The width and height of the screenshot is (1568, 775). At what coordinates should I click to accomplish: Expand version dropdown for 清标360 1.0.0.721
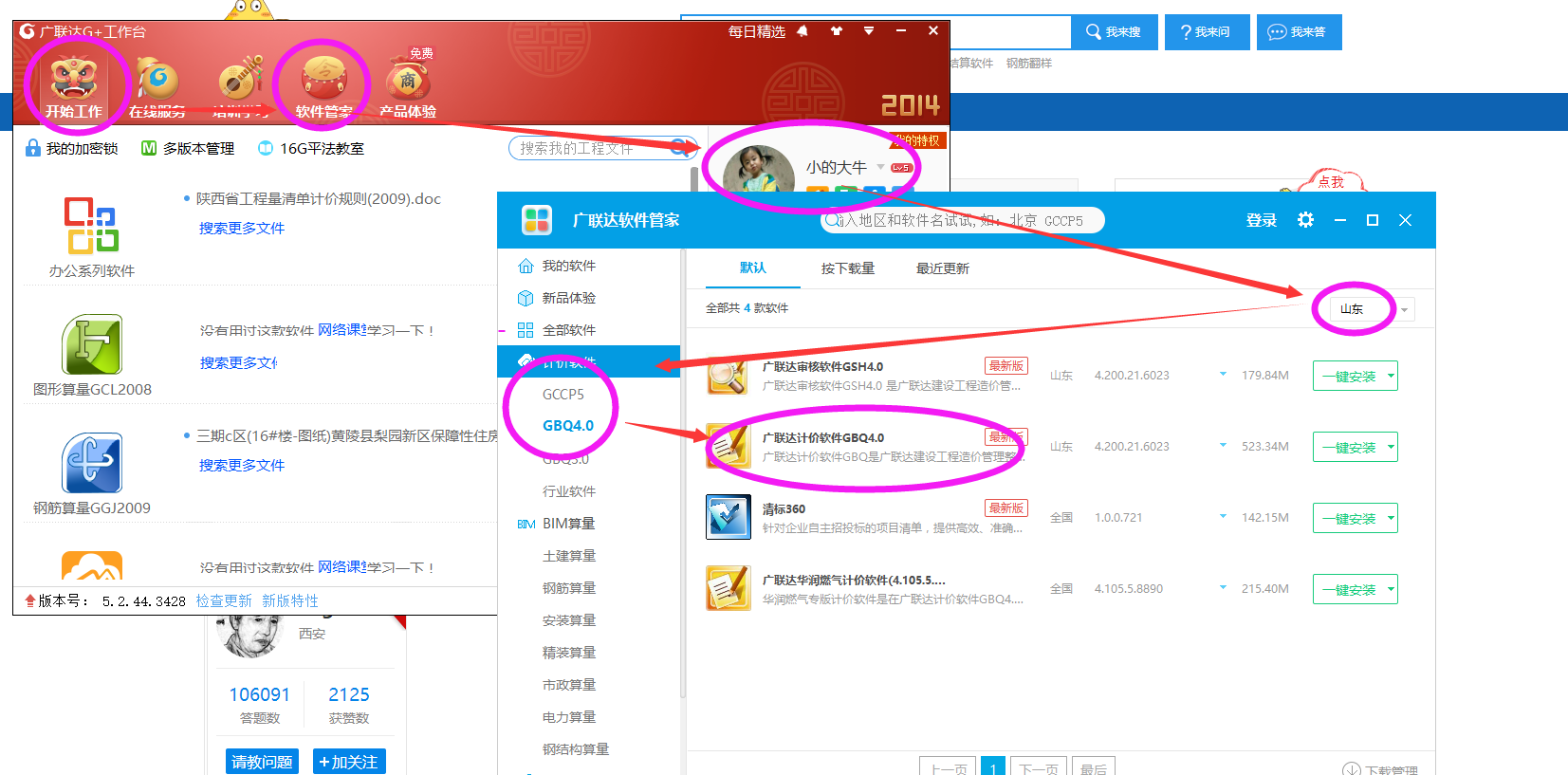(1223, 517)
